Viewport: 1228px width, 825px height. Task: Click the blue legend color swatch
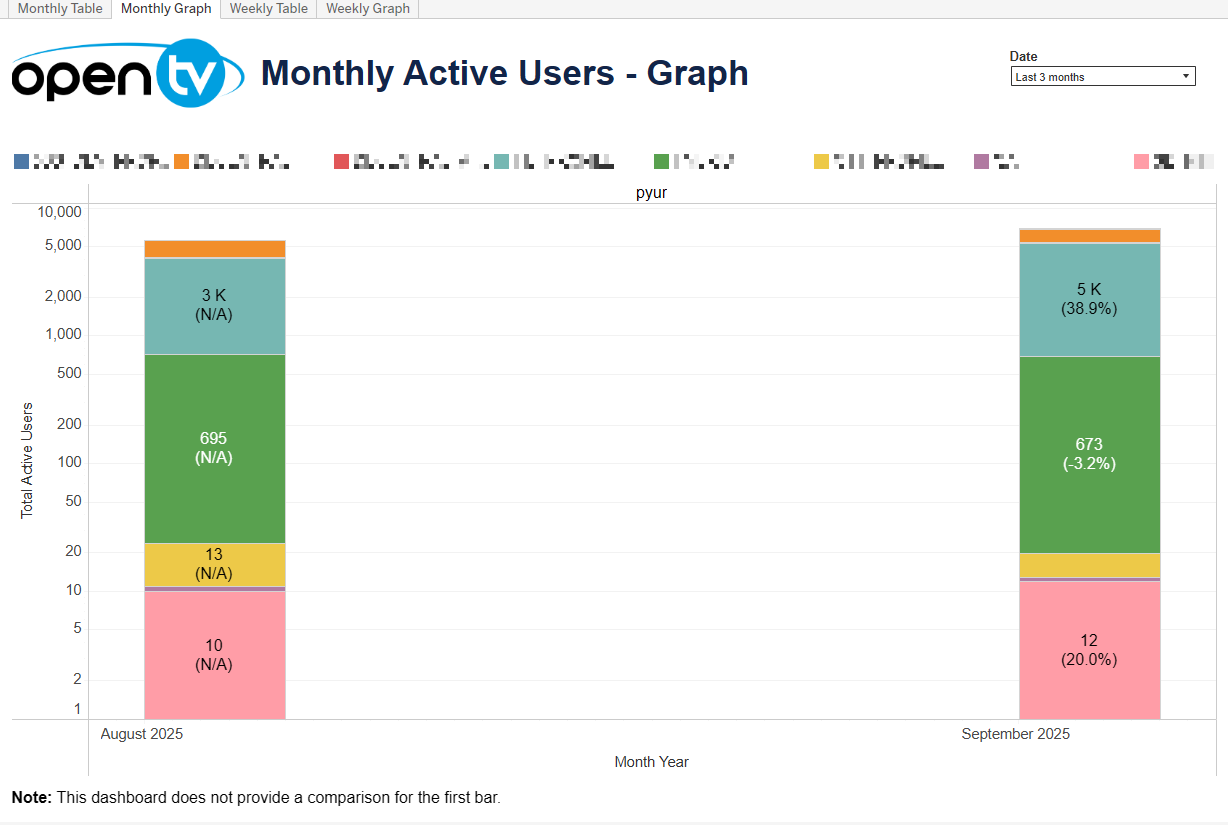pos(22,161)
